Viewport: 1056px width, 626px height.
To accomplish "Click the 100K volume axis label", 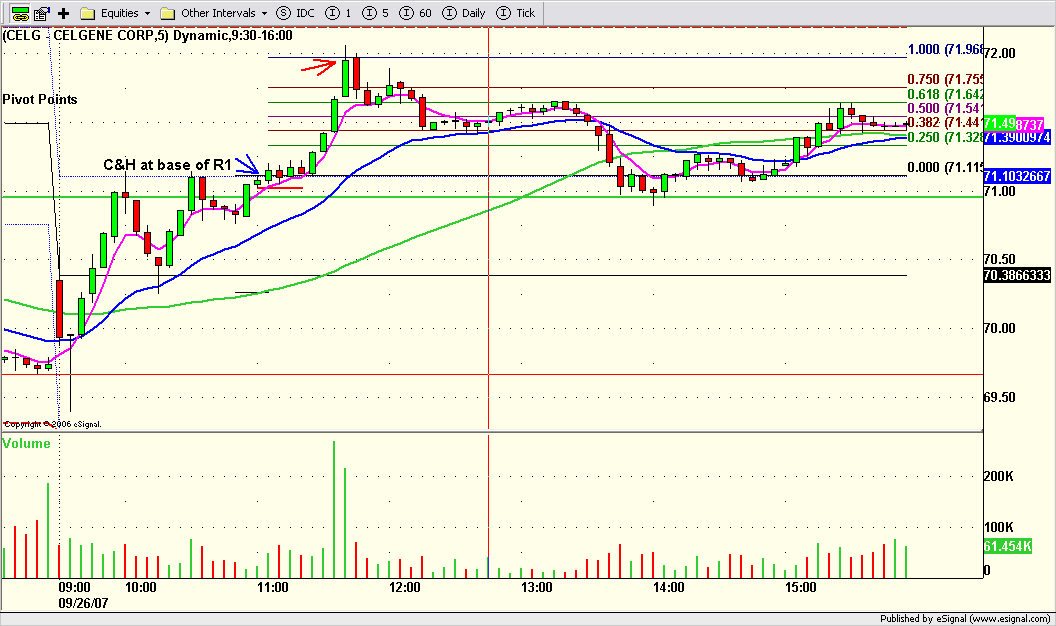I will click(999, 527).
